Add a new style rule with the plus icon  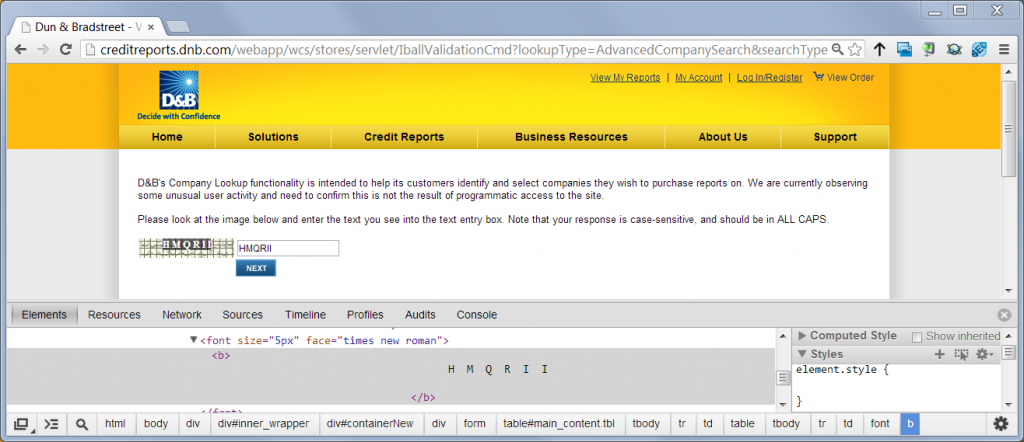(x=939, y=354)
